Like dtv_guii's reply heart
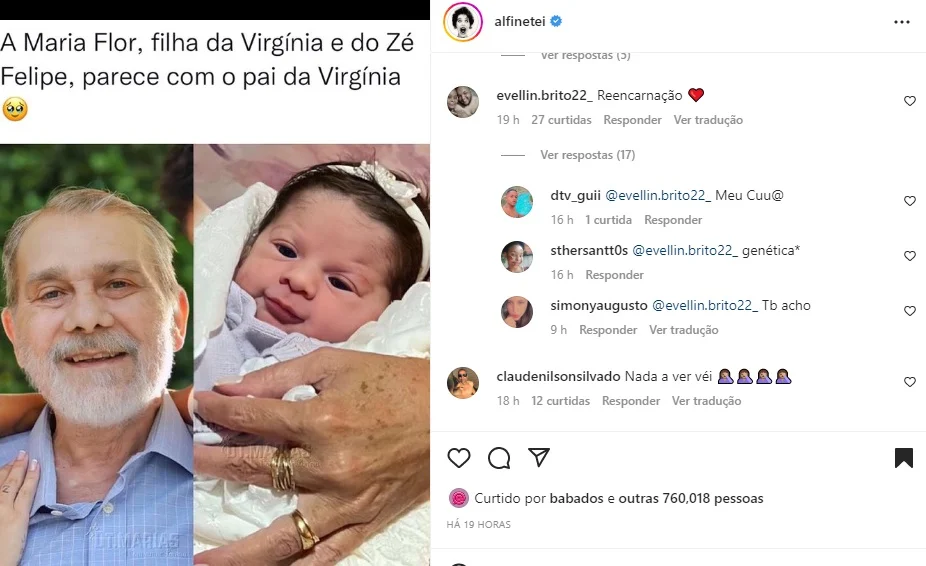This screenshot has height=566, width=926. pos(910,201)
